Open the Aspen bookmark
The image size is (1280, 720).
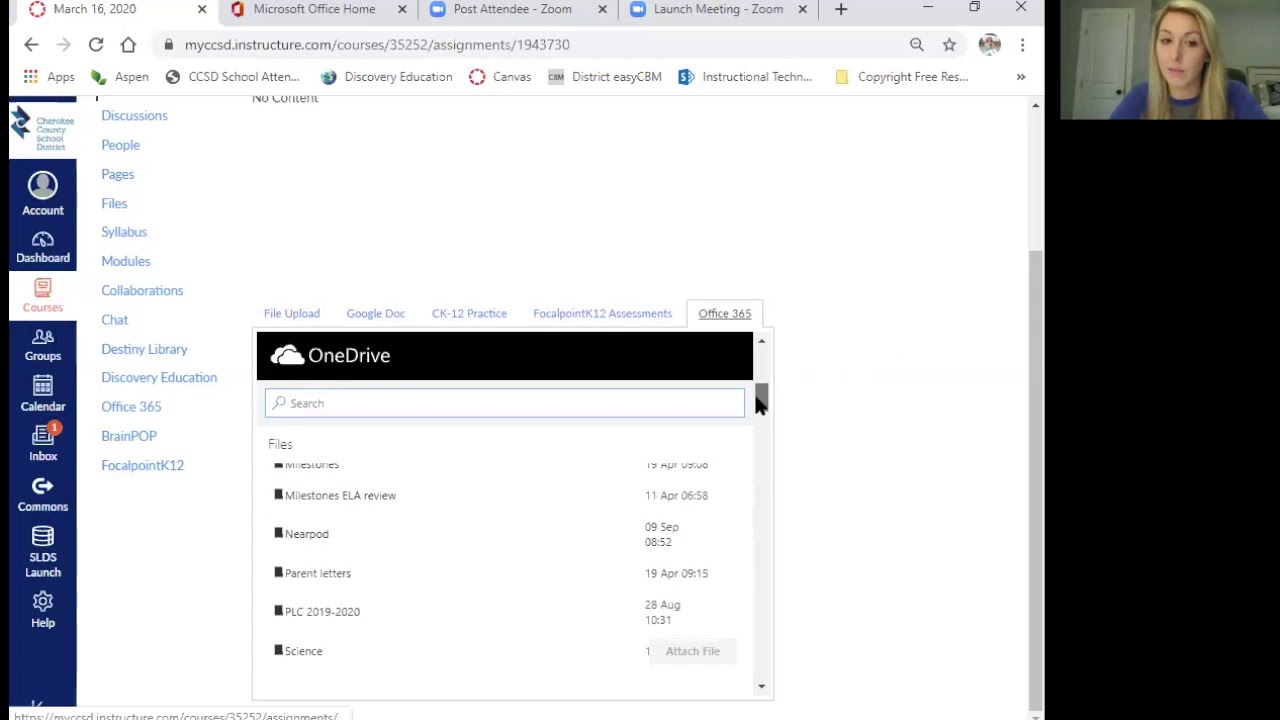[x=120, y=77]
